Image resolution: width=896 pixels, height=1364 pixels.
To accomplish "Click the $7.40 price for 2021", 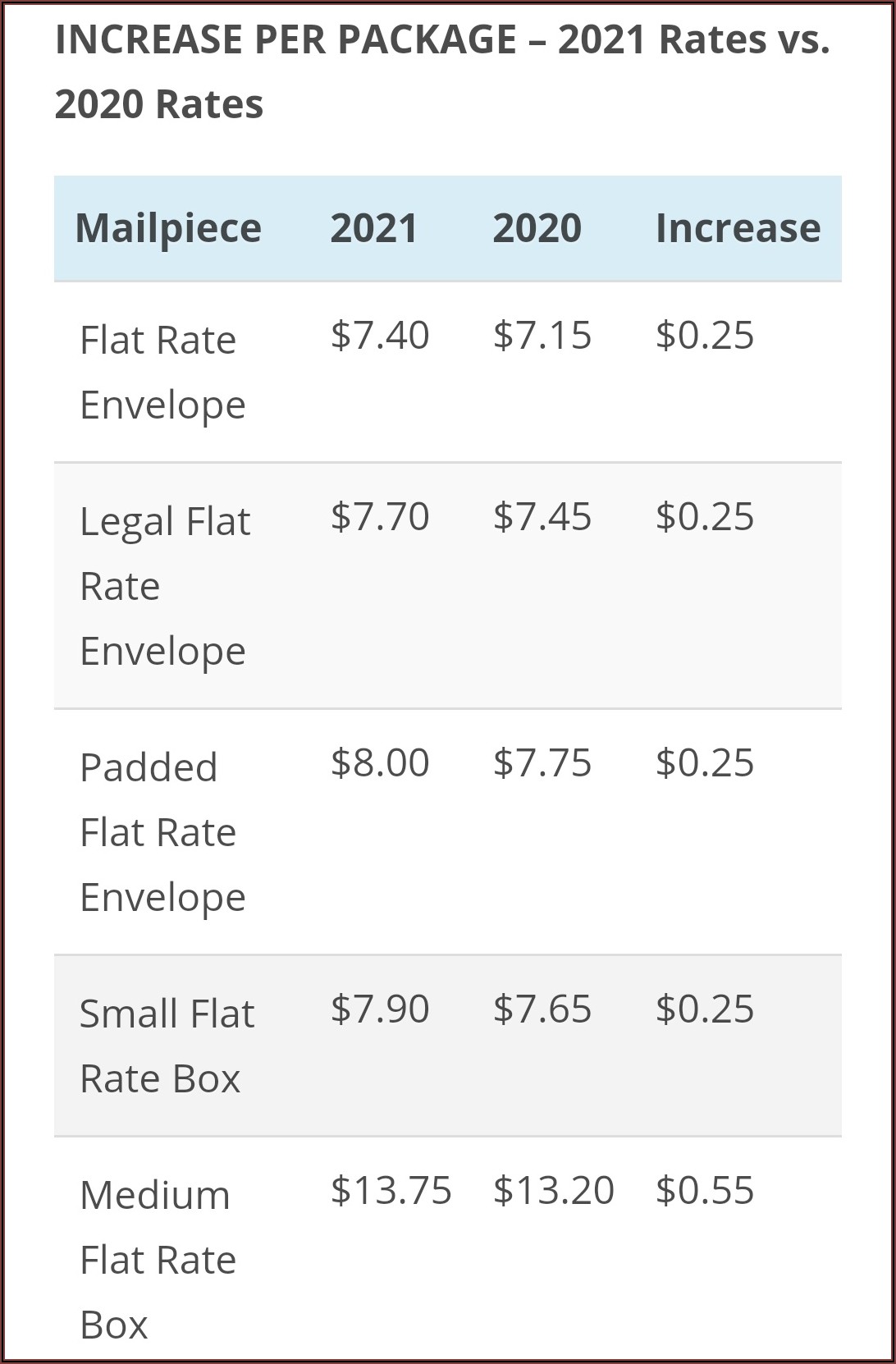I will click(x=380, y=336).
